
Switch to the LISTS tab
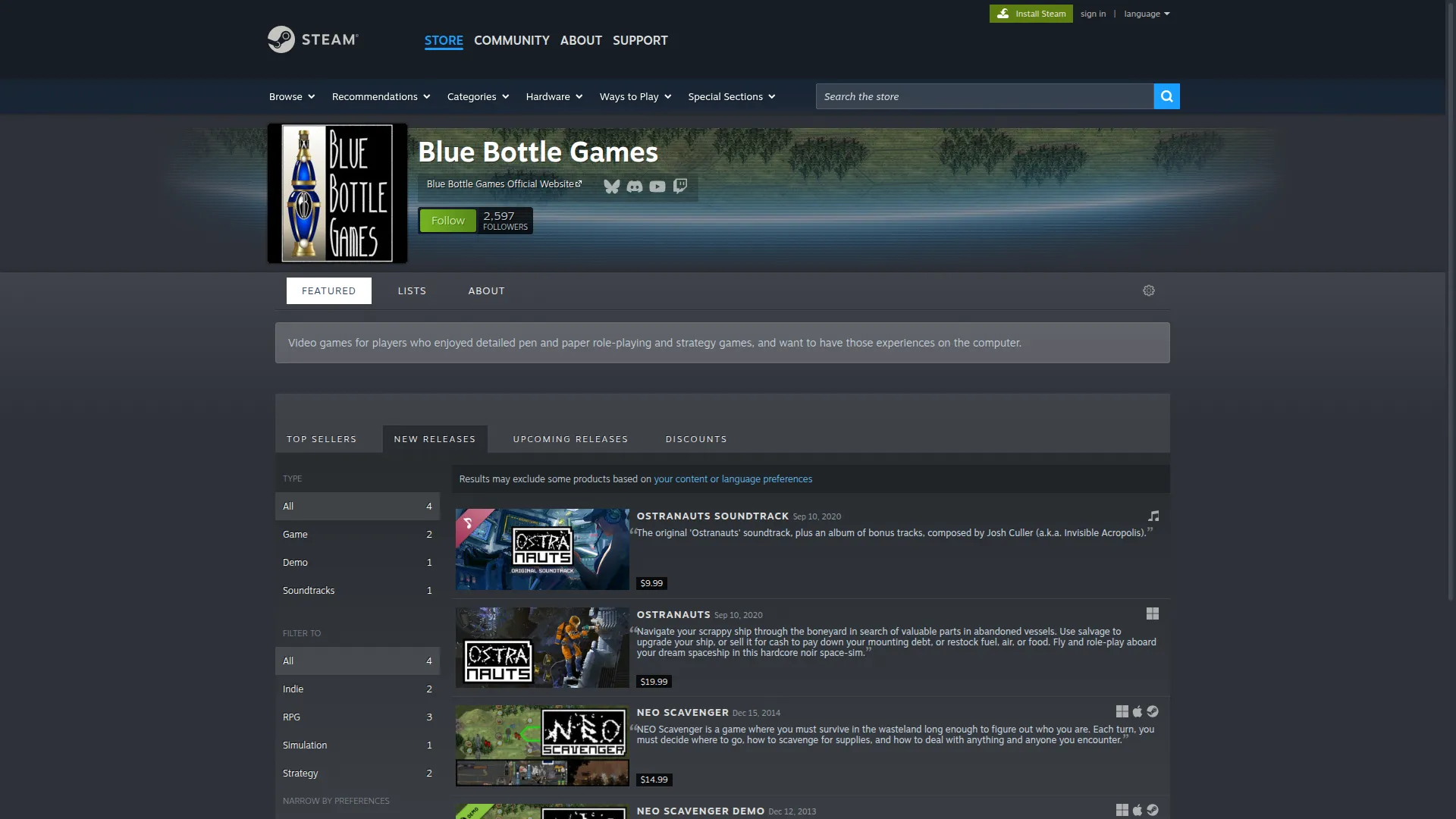tap(412, 290)
